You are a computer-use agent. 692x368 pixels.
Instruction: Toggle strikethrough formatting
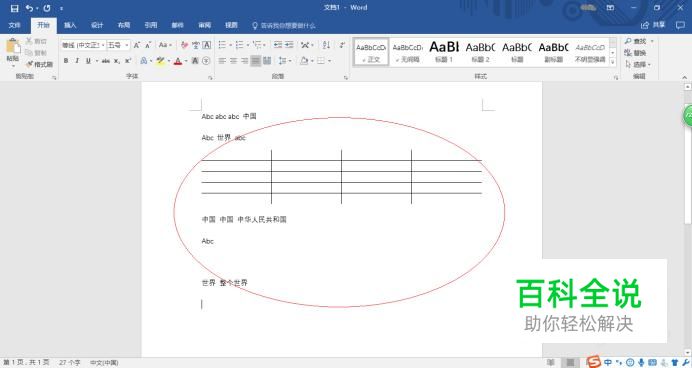106,61
